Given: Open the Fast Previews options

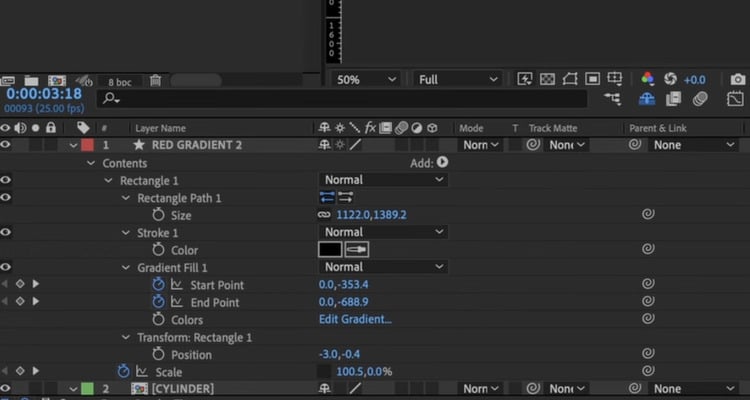Looking at the screenshot, I should [x=525, y=79].
